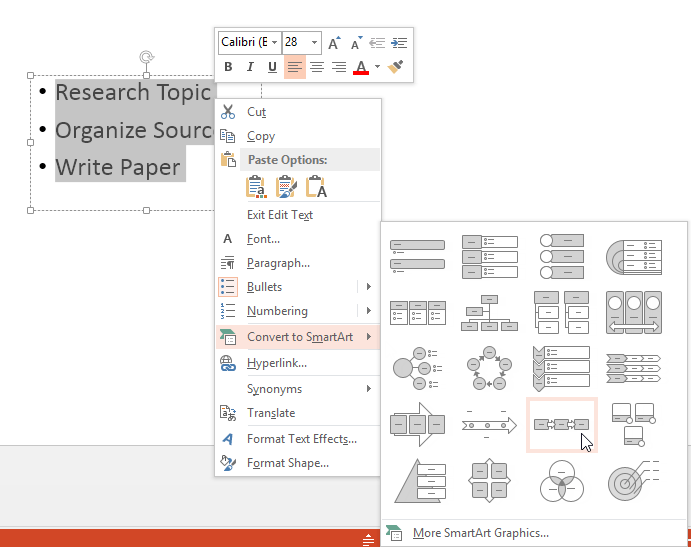Click the Increase Font Size icon
The image size is (691, 547).
334,43
